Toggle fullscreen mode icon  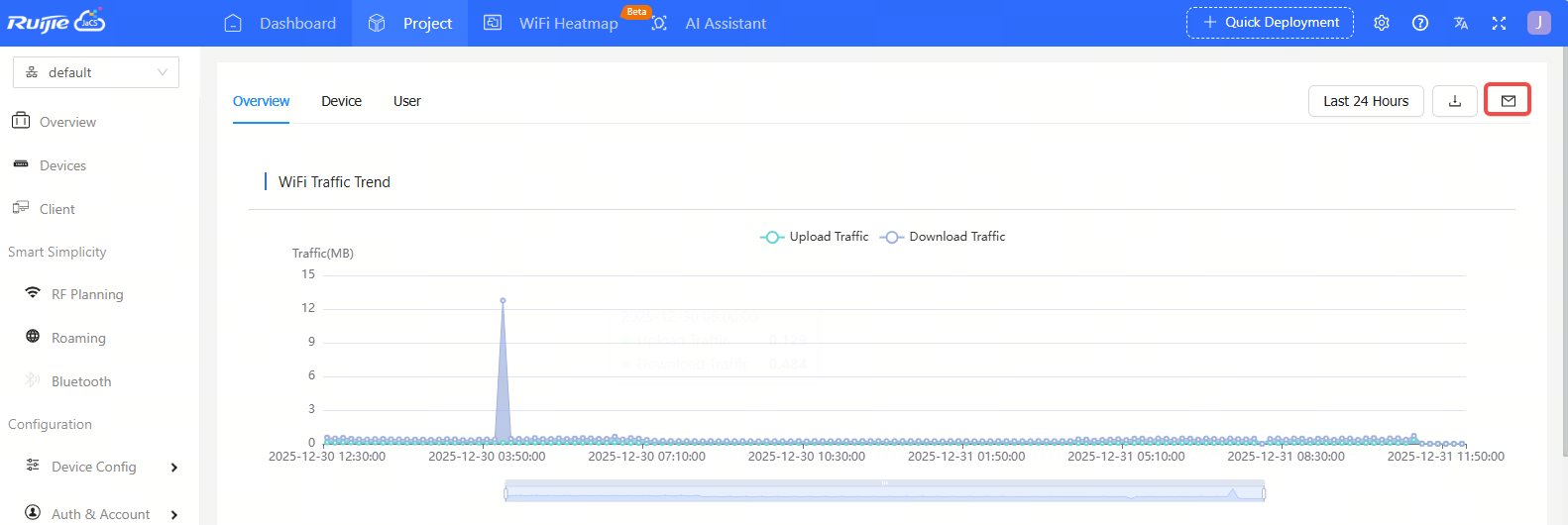(x=1499, y=23)
